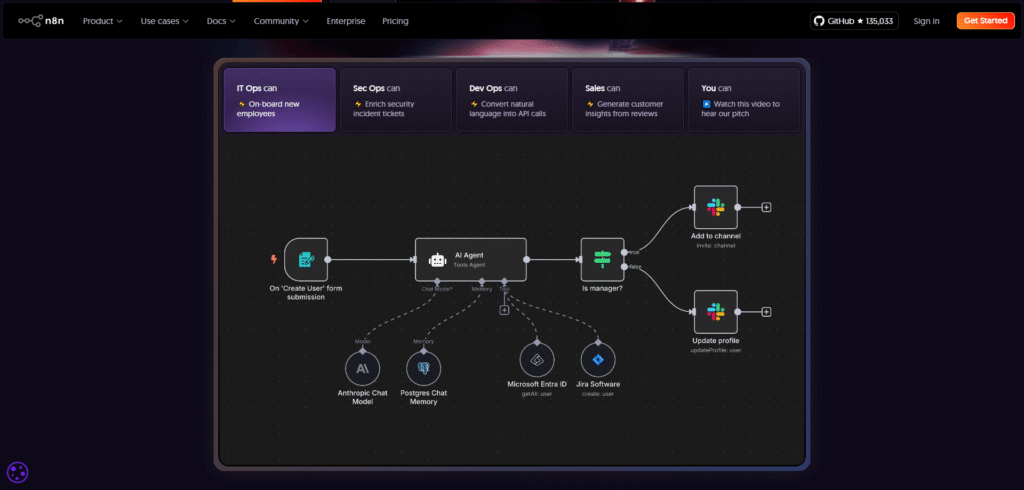Expand the Use cases dropdown menu
The image size is (1024, 490).
tap(165, 21)
